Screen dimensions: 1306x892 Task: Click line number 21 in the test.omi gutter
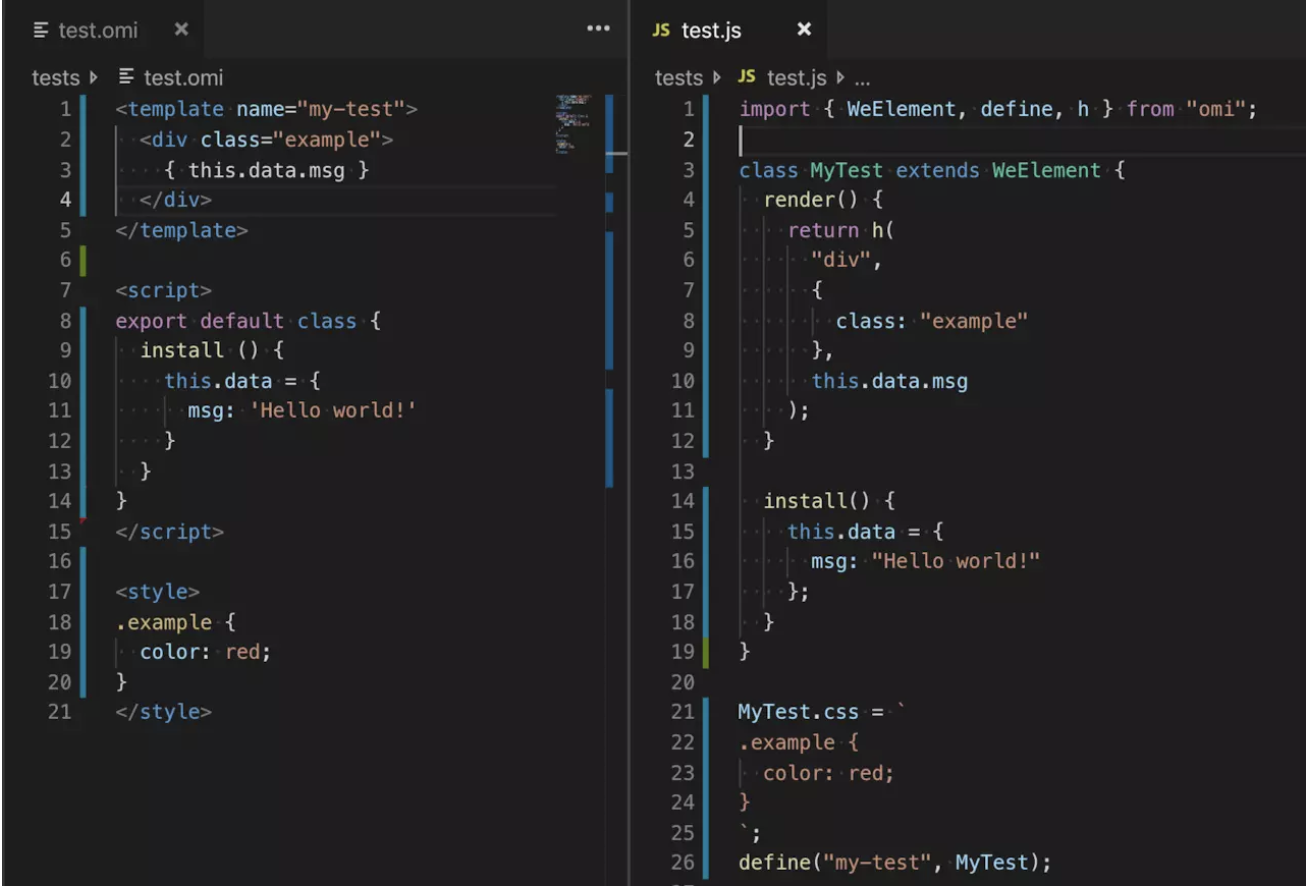[x=60, y=712]
